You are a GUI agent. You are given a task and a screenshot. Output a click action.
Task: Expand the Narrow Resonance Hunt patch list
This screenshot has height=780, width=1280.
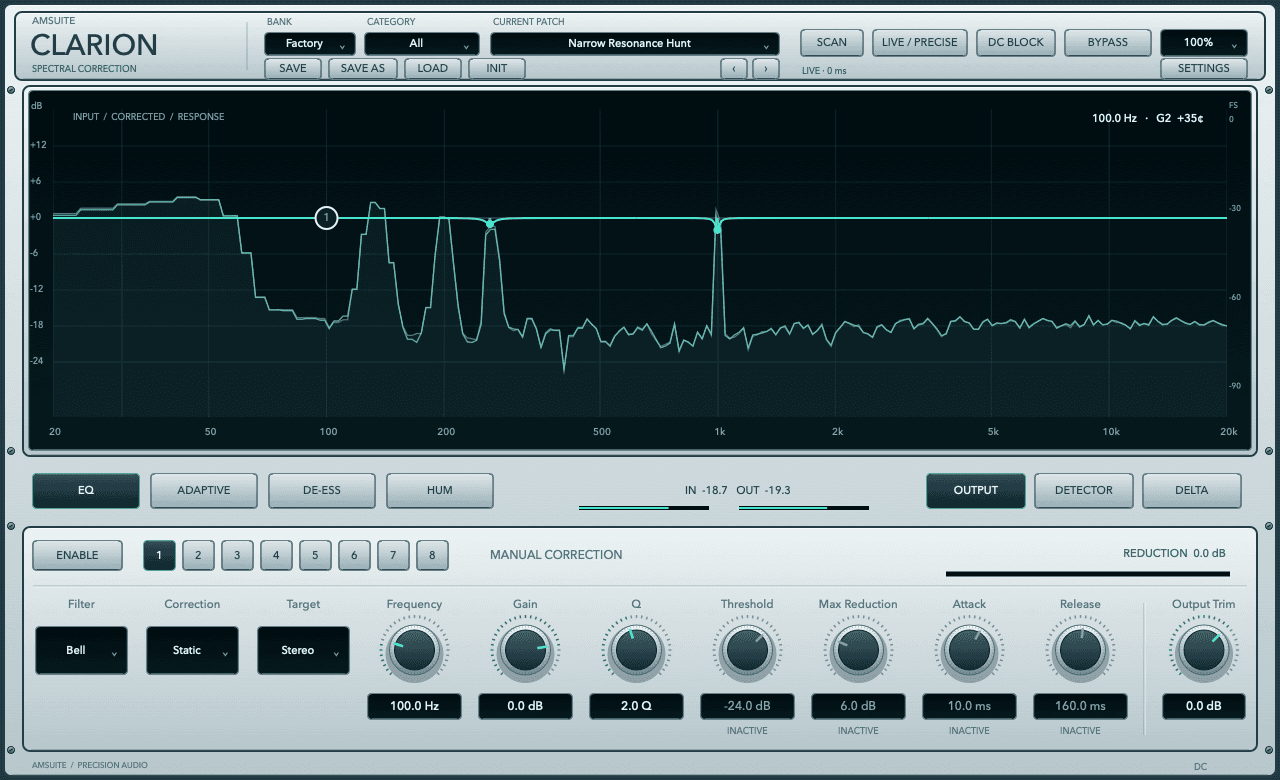point(635,44)
